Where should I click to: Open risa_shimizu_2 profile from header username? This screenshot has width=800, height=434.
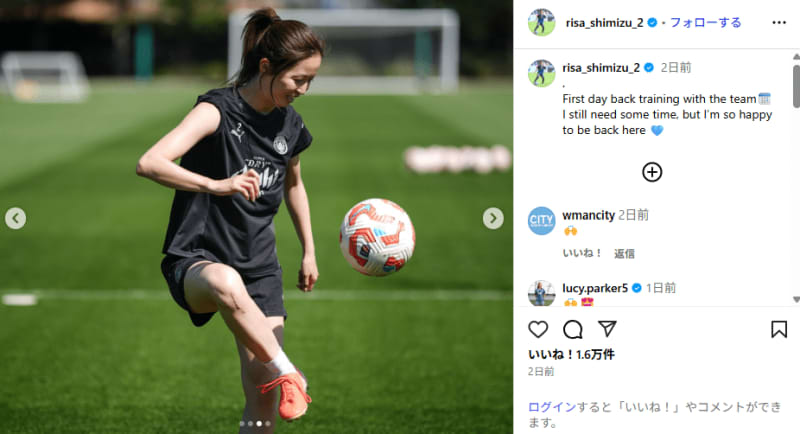(604, 23)
